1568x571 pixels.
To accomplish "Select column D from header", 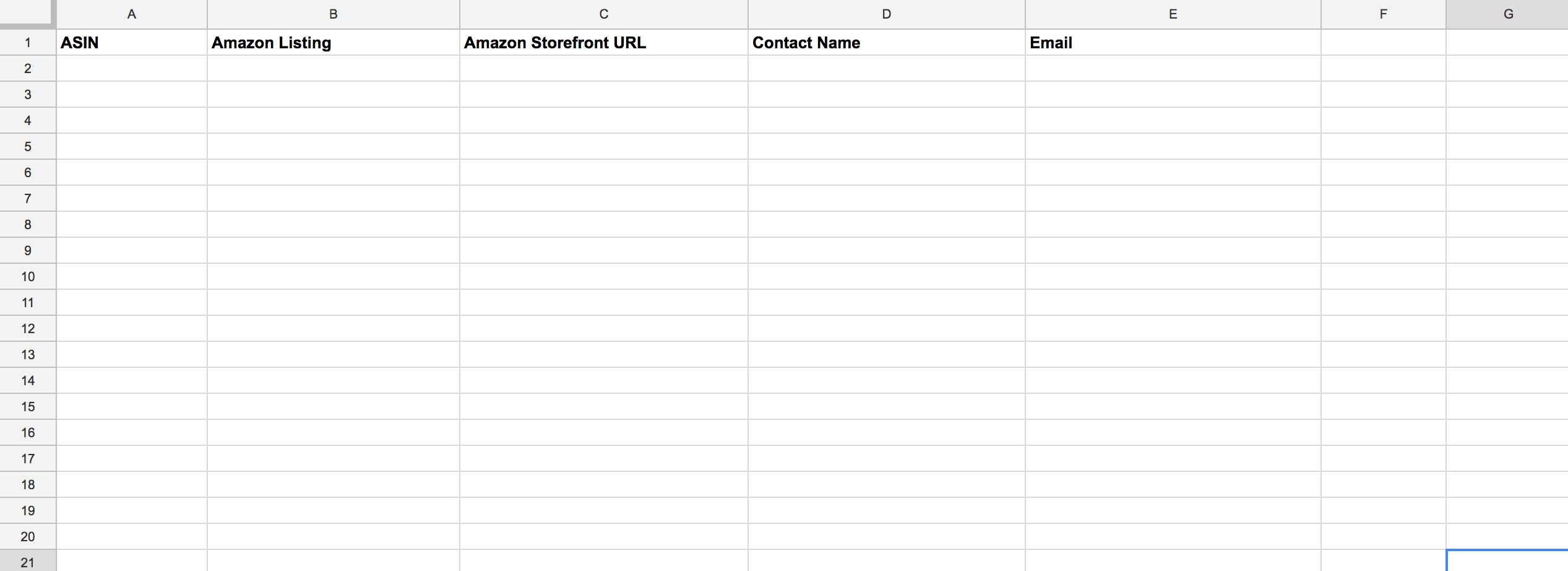I will click(x=887, y=14).
